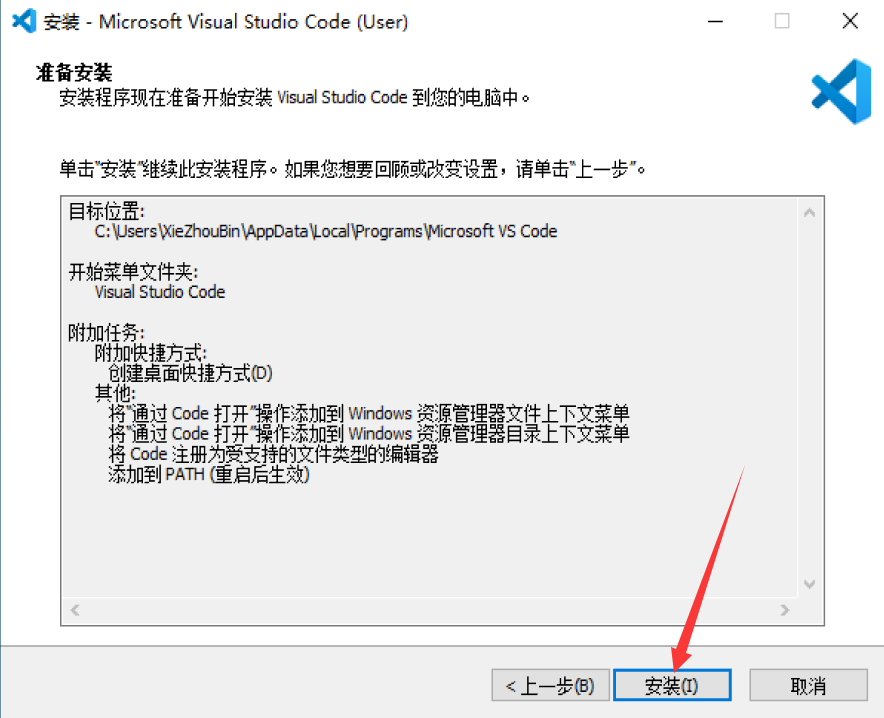Click the large VS Code logo image
Screen dimensions: 884x718
[840, 91]
